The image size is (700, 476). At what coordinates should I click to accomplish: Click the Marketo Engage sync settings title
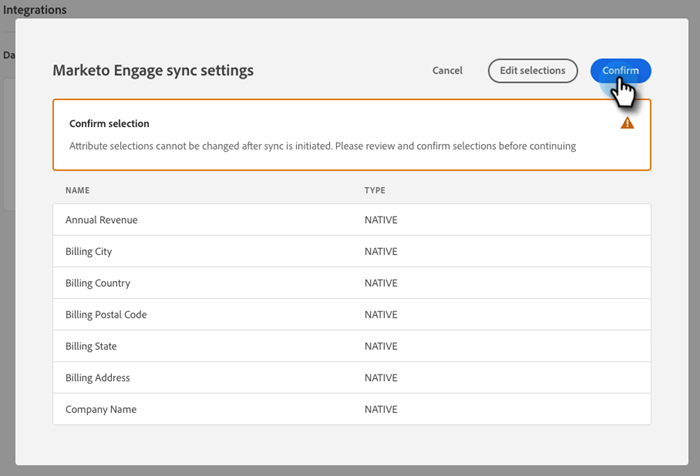click(x=153, y=71)
